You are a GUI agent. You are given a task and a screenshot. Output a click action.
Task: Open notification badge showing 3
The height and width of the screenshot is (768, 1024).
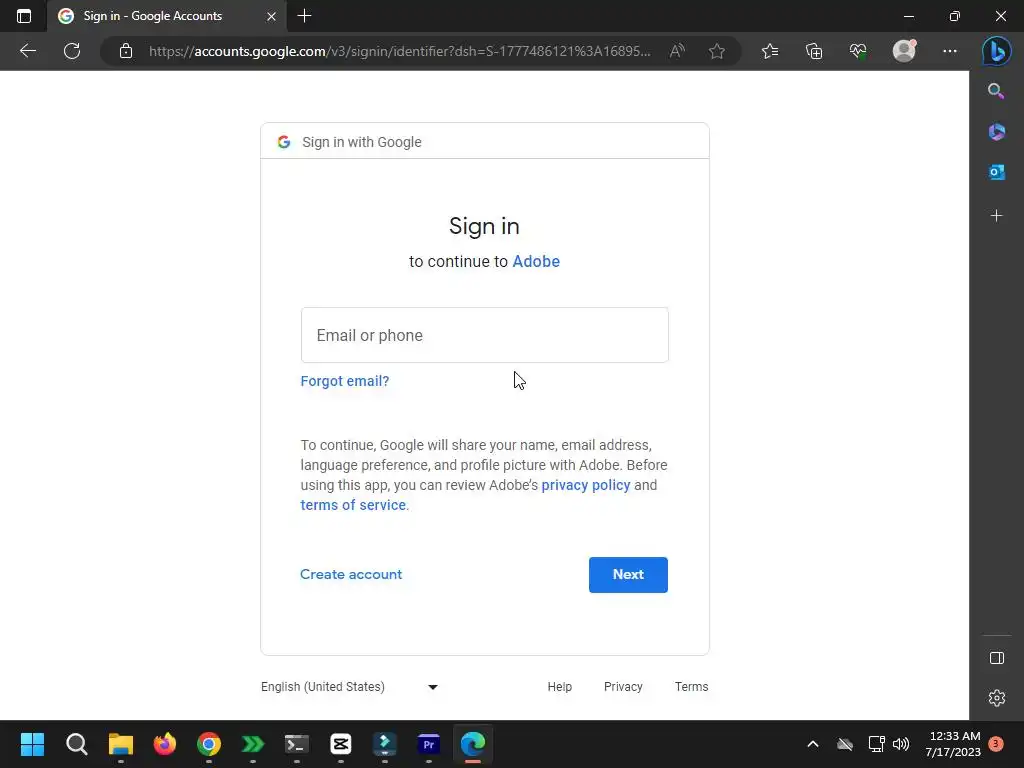[x=996, y=744]
